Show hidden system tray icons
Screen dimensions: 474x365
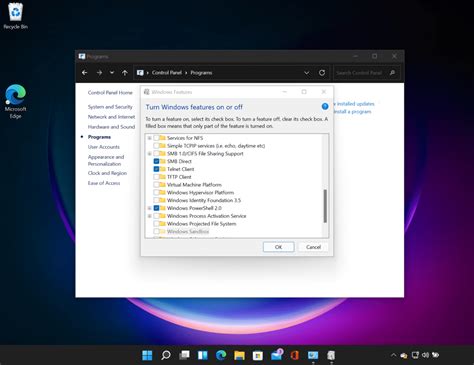point(393,355)
